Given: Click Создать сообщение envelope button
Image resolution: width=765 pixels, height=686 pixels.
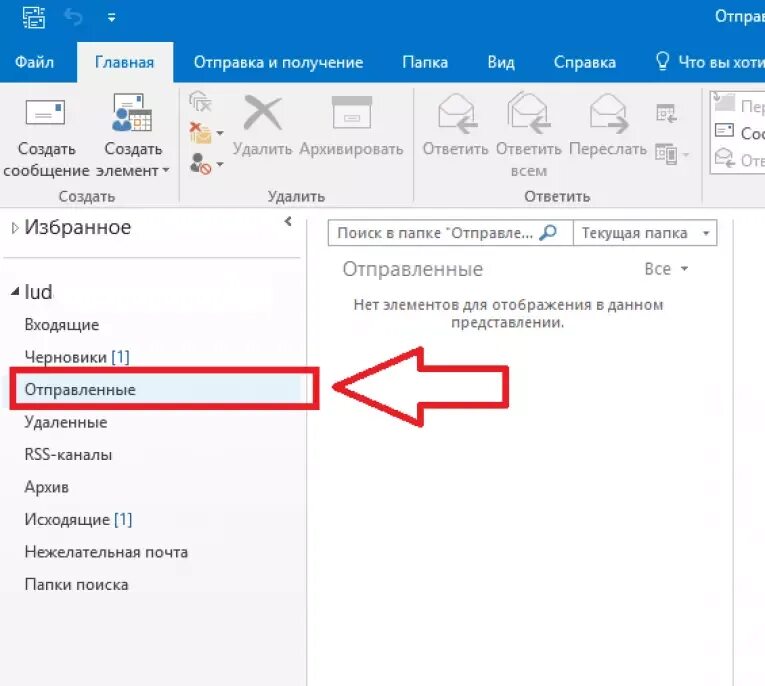Looking at the screenshot, I should (x=46, y=136).
